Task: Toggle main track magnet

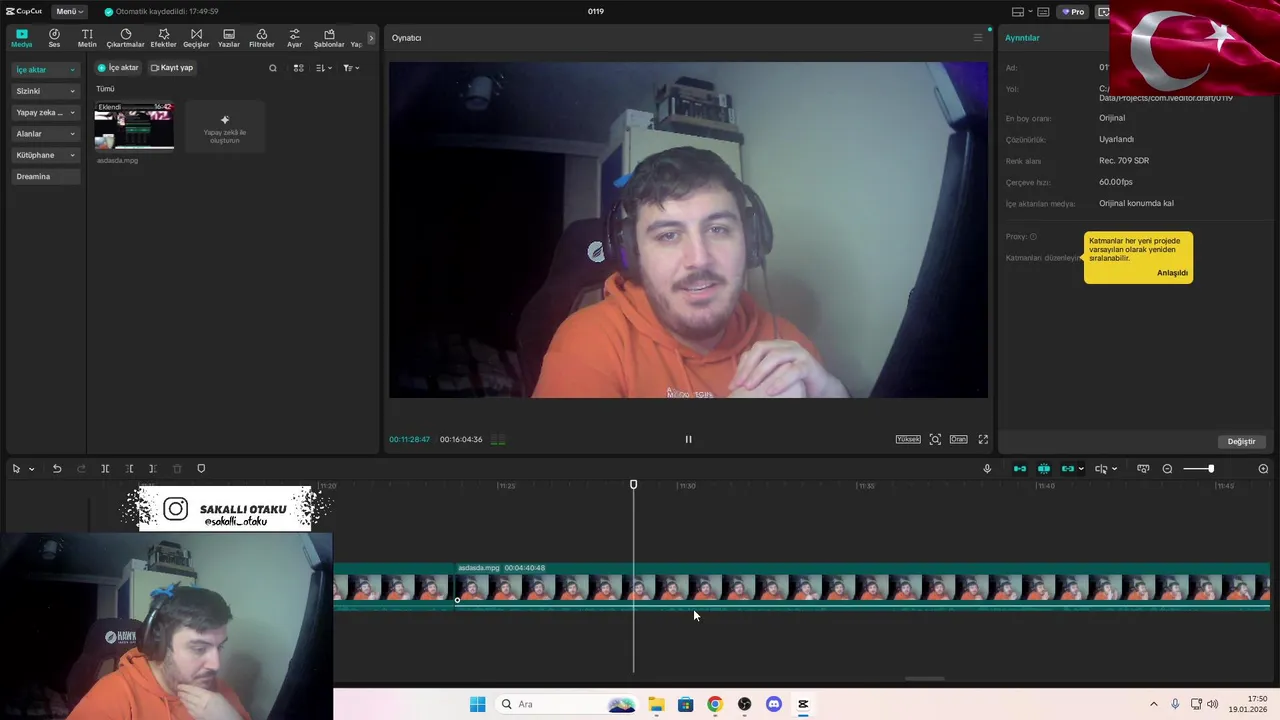Action: coord(1020,469)
